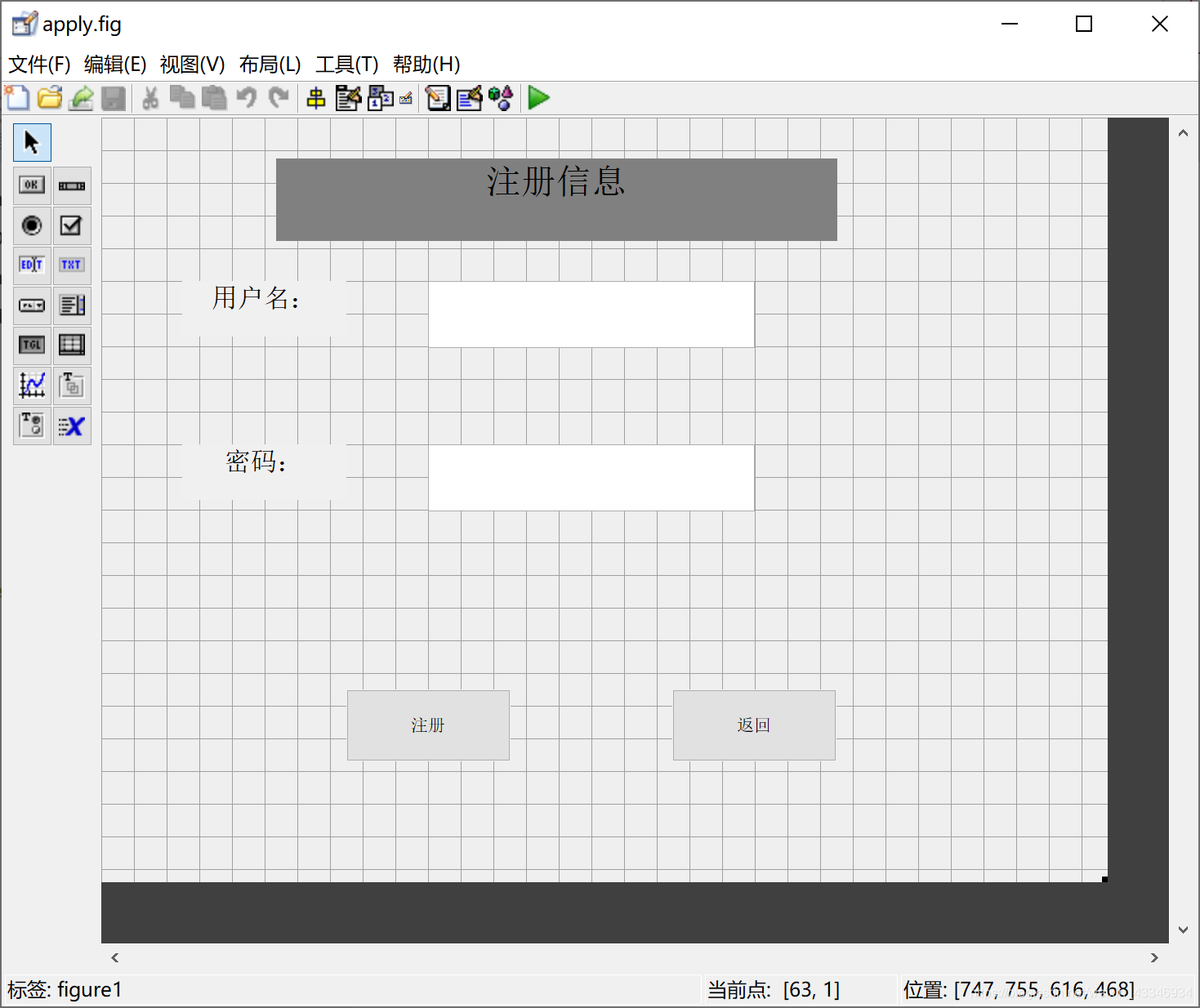Pick the Radio Button component

click(32, 225)
